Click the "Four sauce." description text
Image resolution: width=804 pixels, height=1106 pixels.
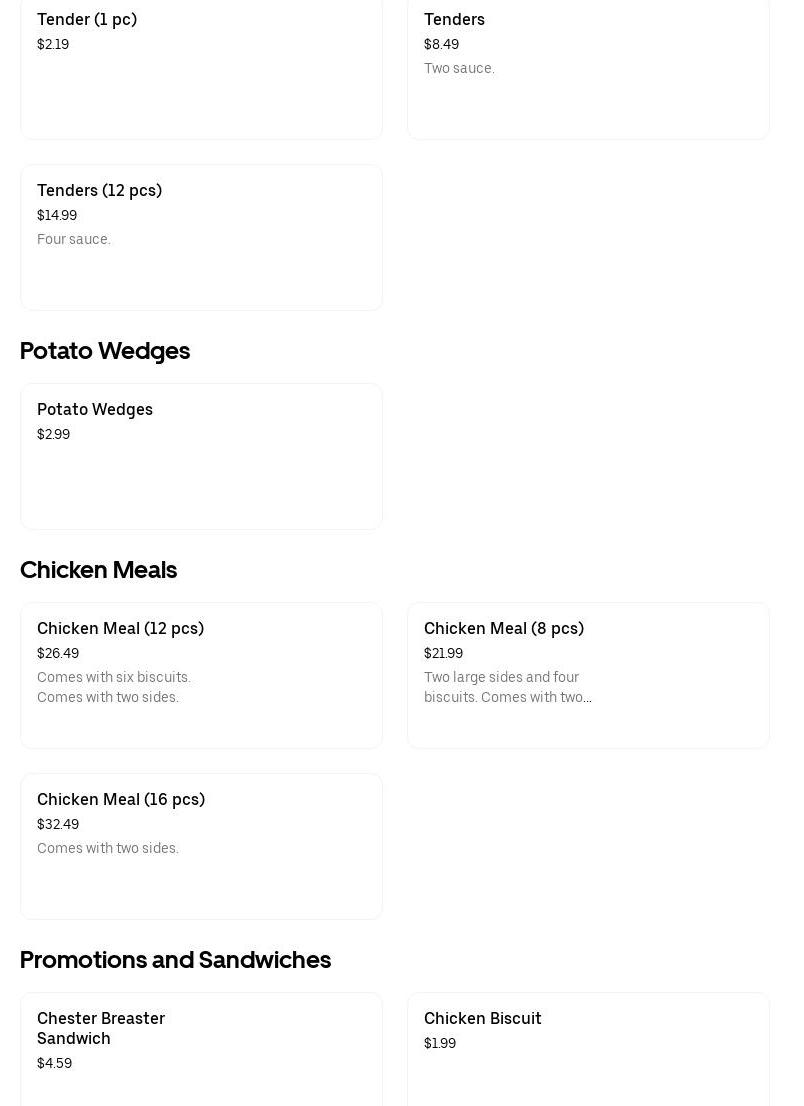[74, 239]
